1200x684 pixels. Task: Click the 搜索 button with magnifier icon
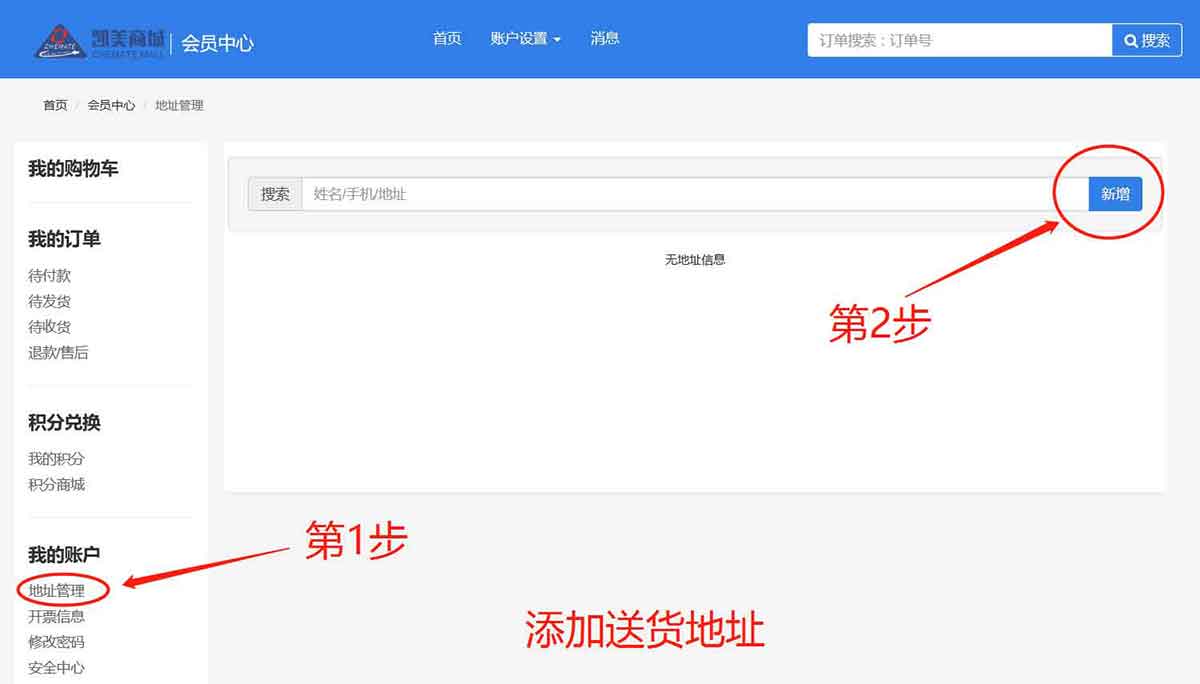[x=1146, y=41]
